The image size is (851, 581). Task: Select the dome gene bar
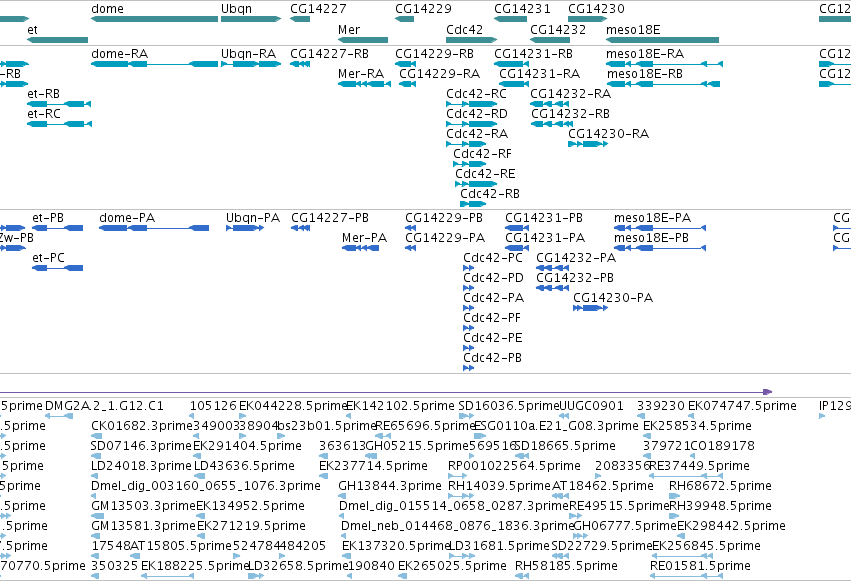(x=154, y=19)
